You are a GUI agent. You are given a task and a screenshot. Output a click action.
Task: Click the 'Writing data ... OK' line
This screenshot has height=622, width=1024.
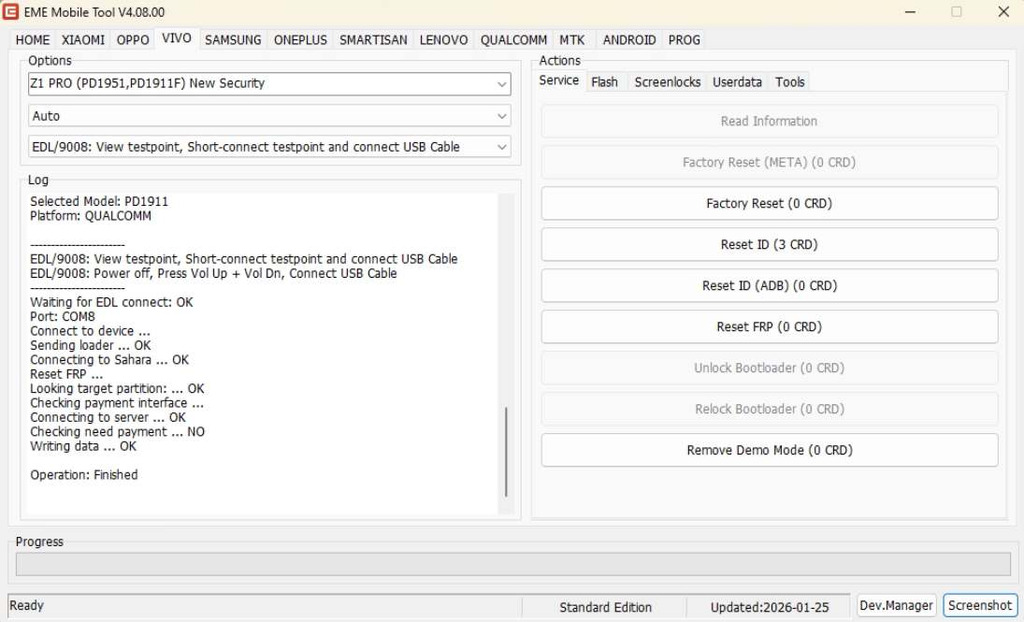coord(84,446)
